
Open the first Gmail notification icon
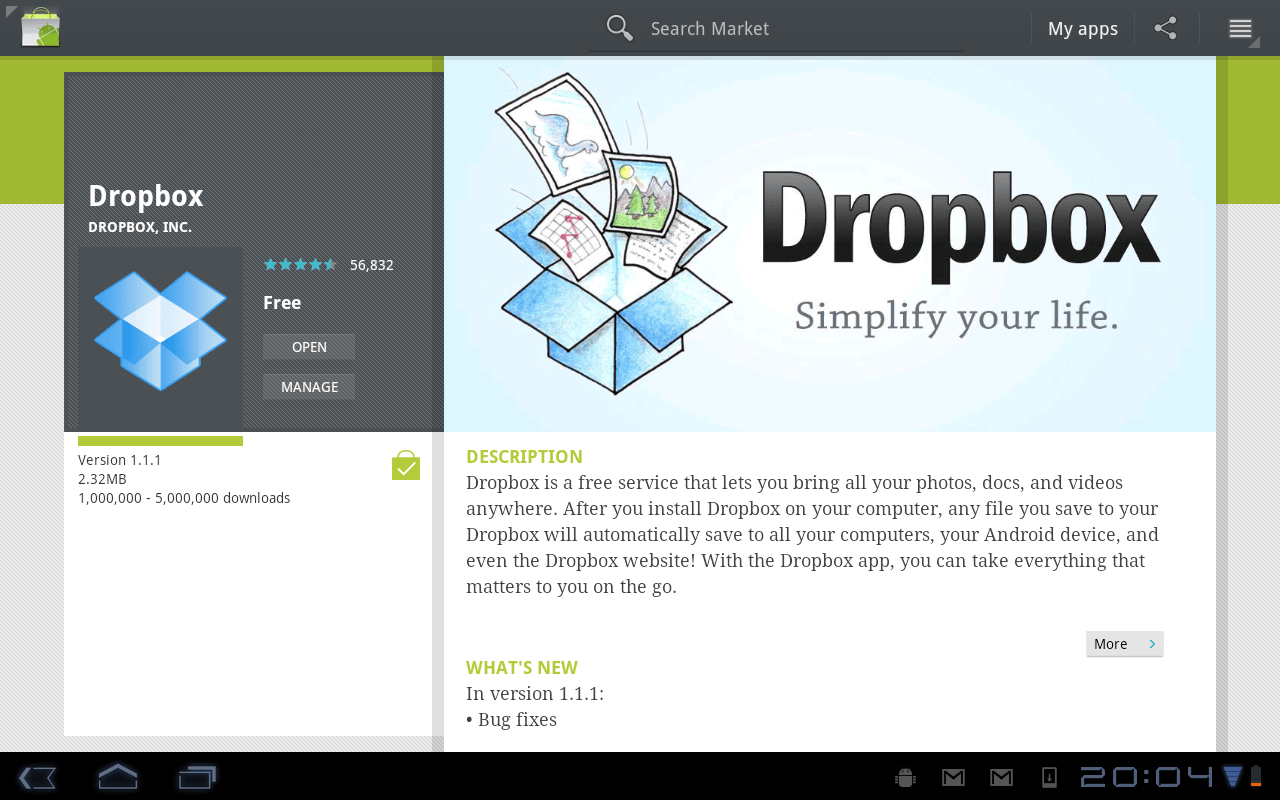coord(953,777)
